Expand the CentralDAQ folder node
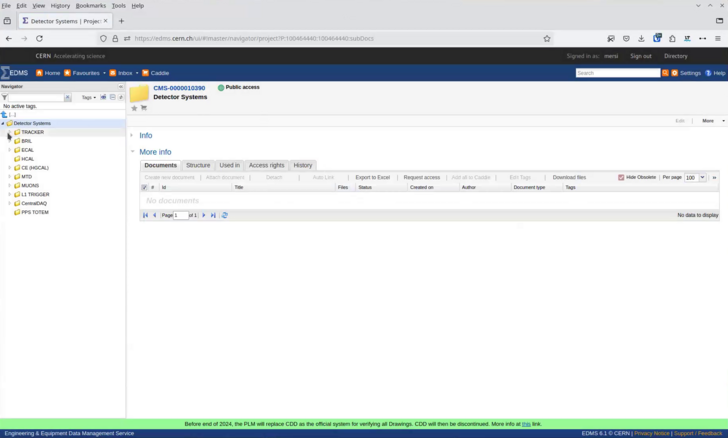 point(9,203)
